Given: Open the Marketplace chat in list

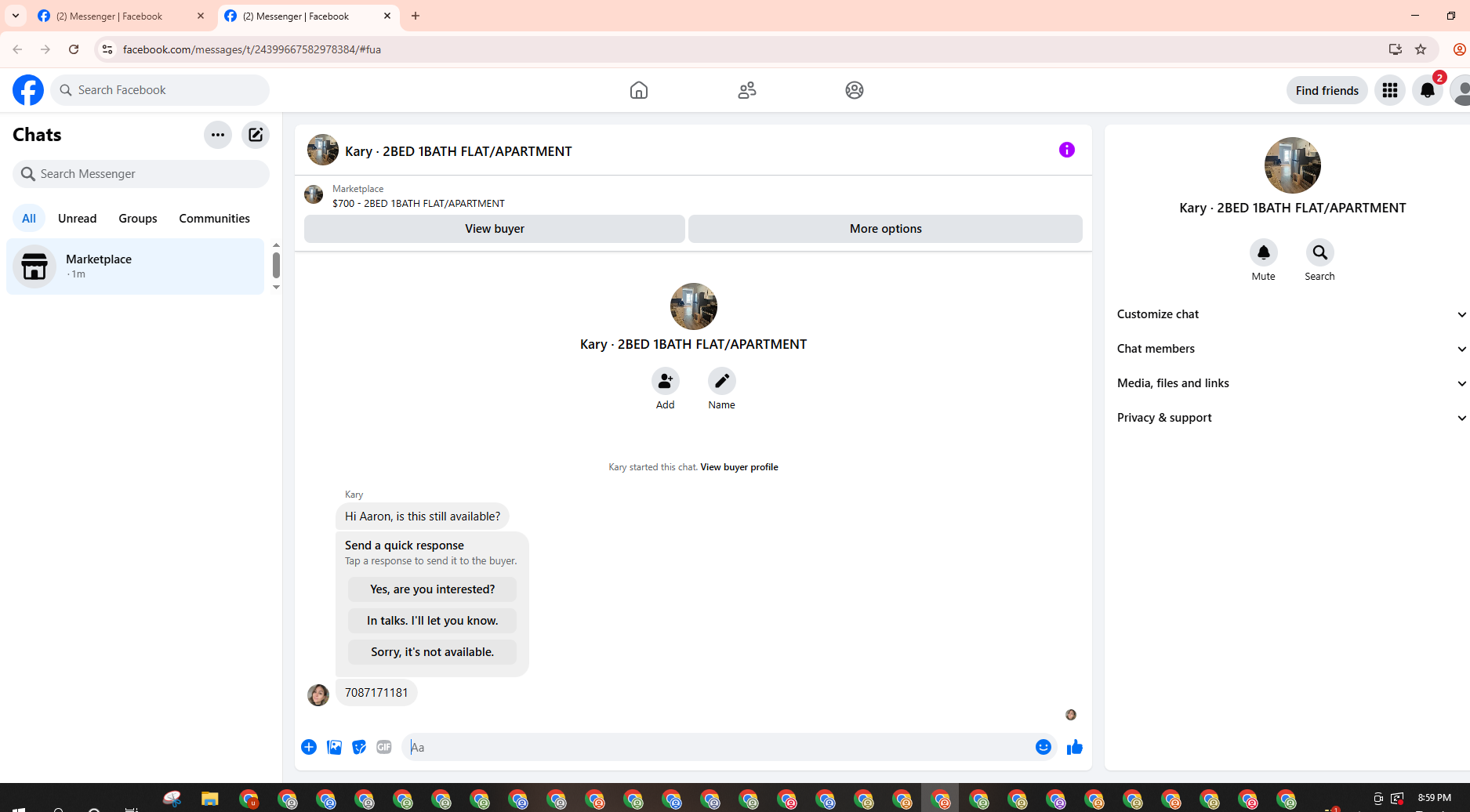Looking at the screenshot, I should pyautogui.click(x=136, y=266).
